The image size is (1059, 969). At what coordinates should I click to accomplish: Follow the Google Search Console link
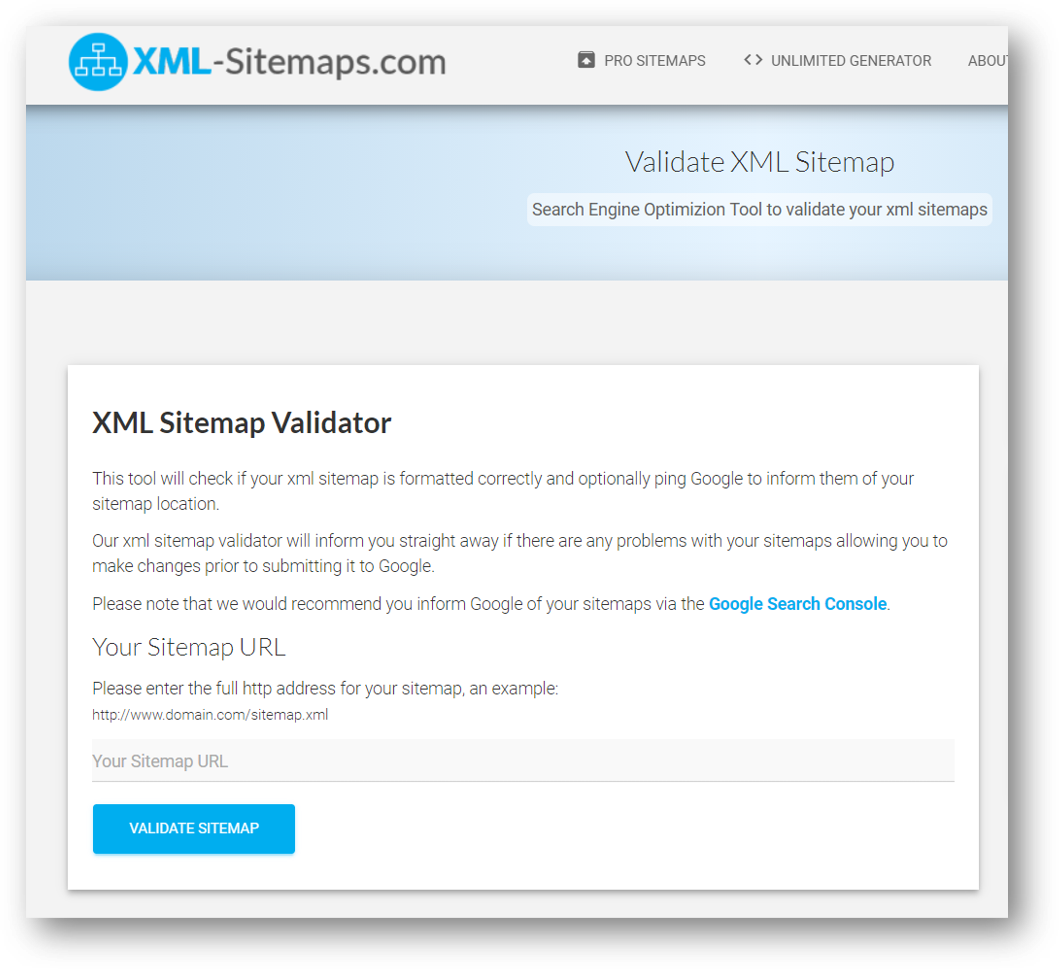pos(798,604)
